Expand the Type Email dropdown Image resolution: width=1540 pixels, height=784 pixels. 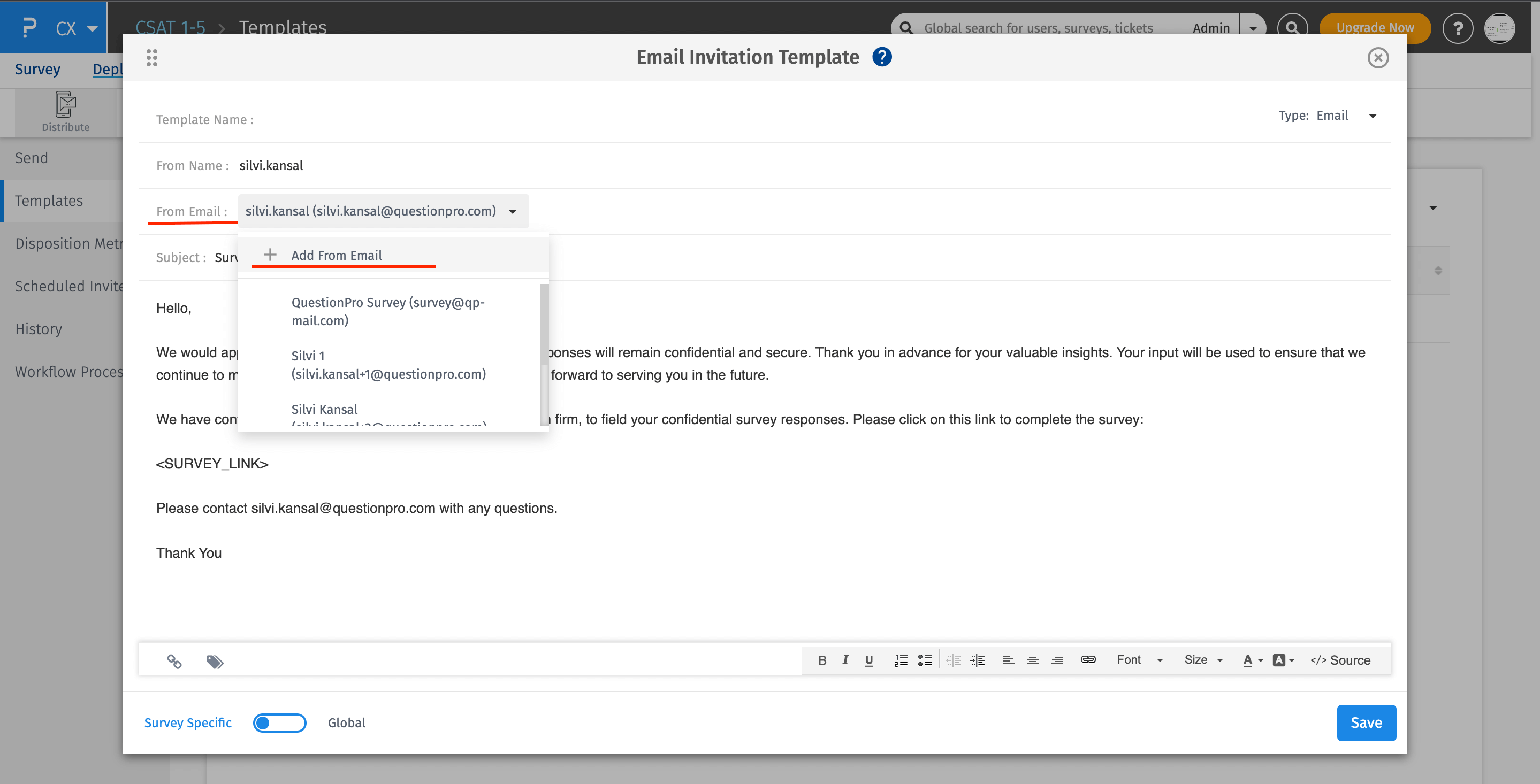(x=1373, y=116)
